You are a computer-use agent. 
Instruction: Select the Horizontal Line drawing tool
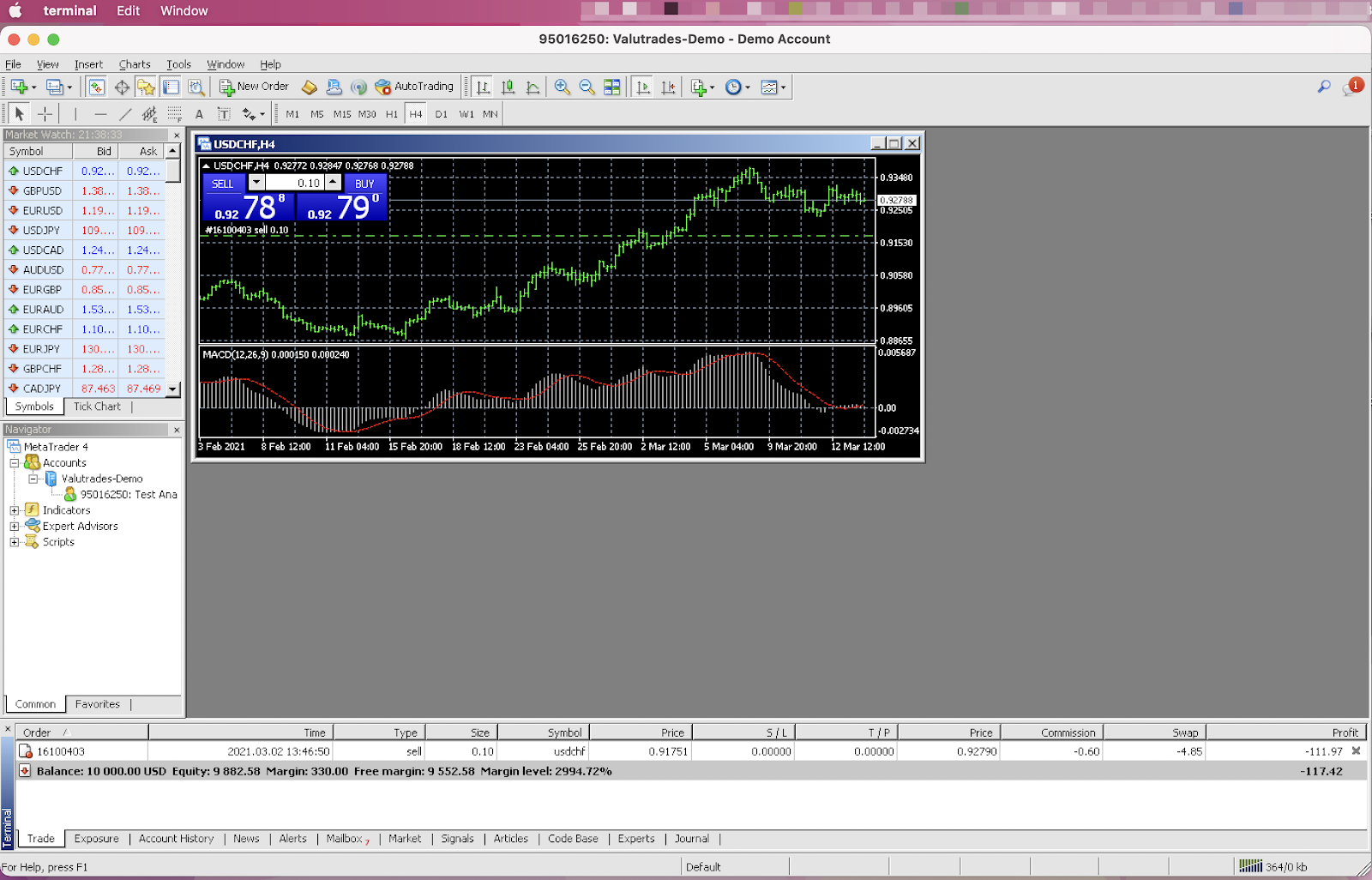tap(100, 113)
